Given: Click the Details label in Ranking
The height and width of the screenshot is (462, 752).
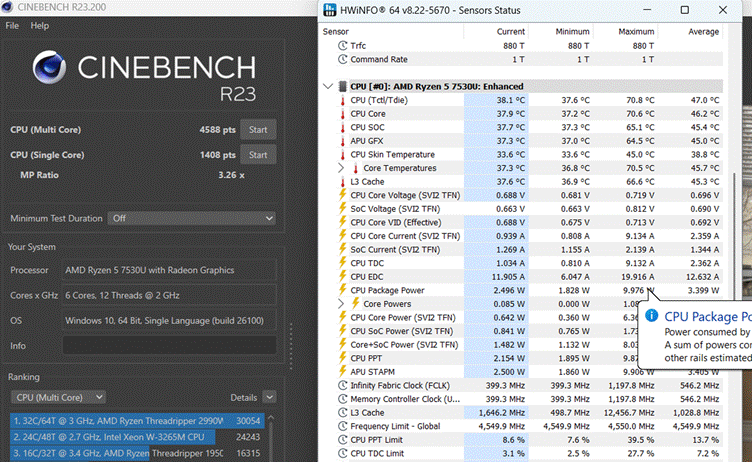Looking at the screenshot, I should coord(244,397).
